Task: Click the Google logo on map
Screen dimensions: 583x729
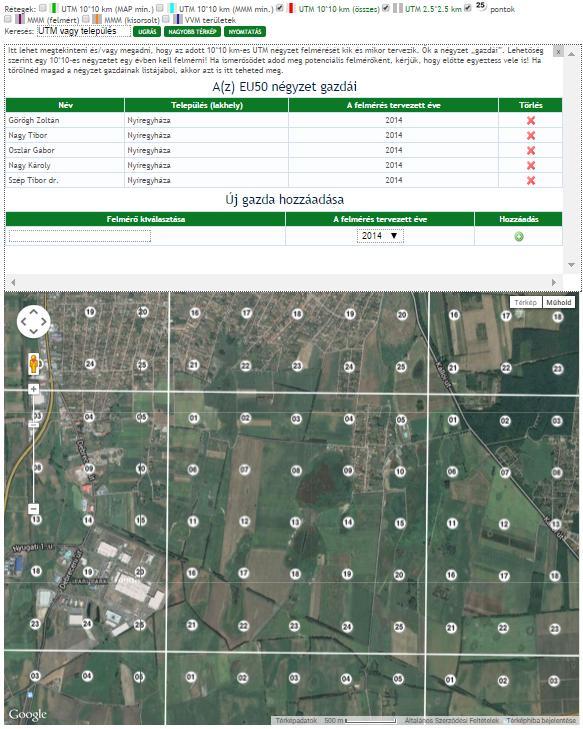Action: click(x=28, y=714)
